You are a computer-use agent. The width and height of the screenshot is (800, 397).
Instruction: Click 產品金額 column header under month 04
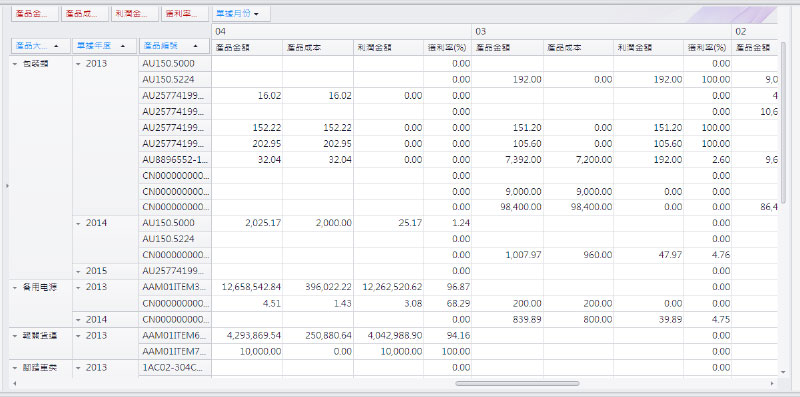click(247, 47)
